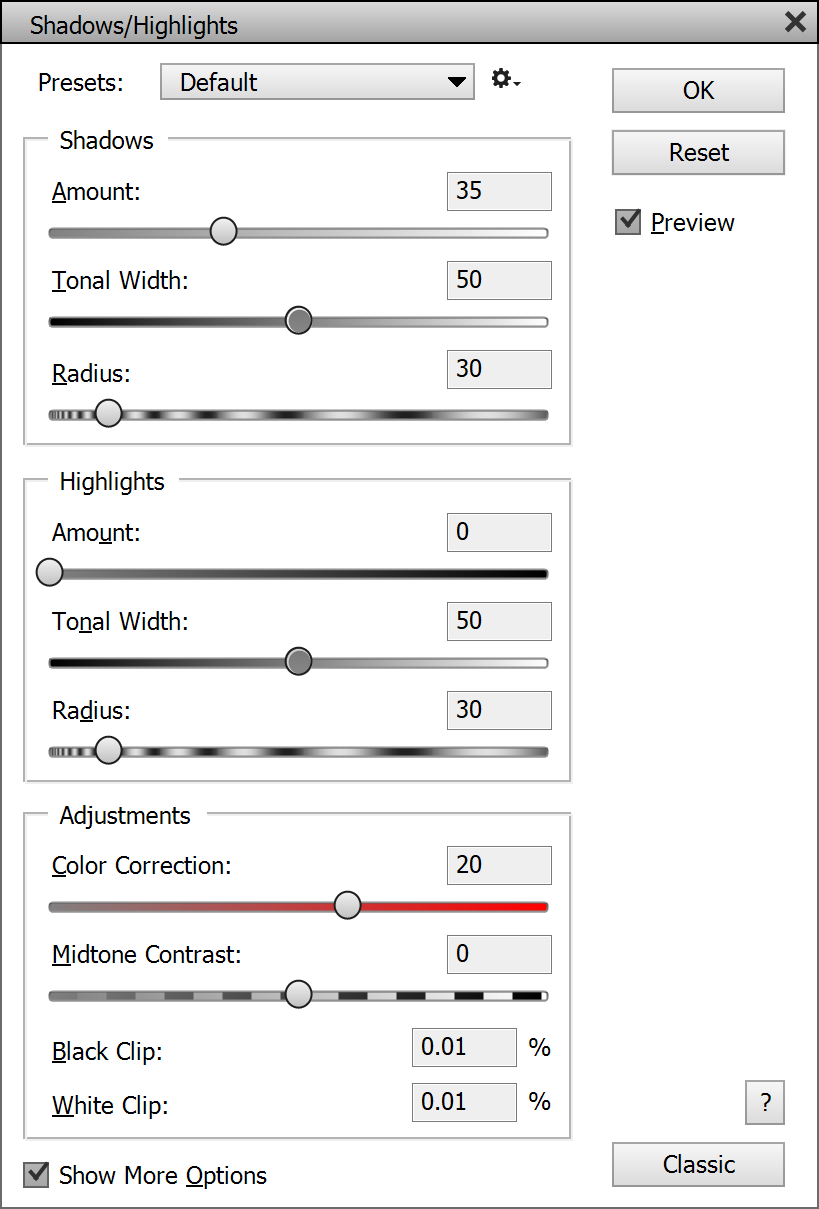Click the Highlights Amount slider handle
This screenshot has height=1209, width=819.
tap(49, 573)
